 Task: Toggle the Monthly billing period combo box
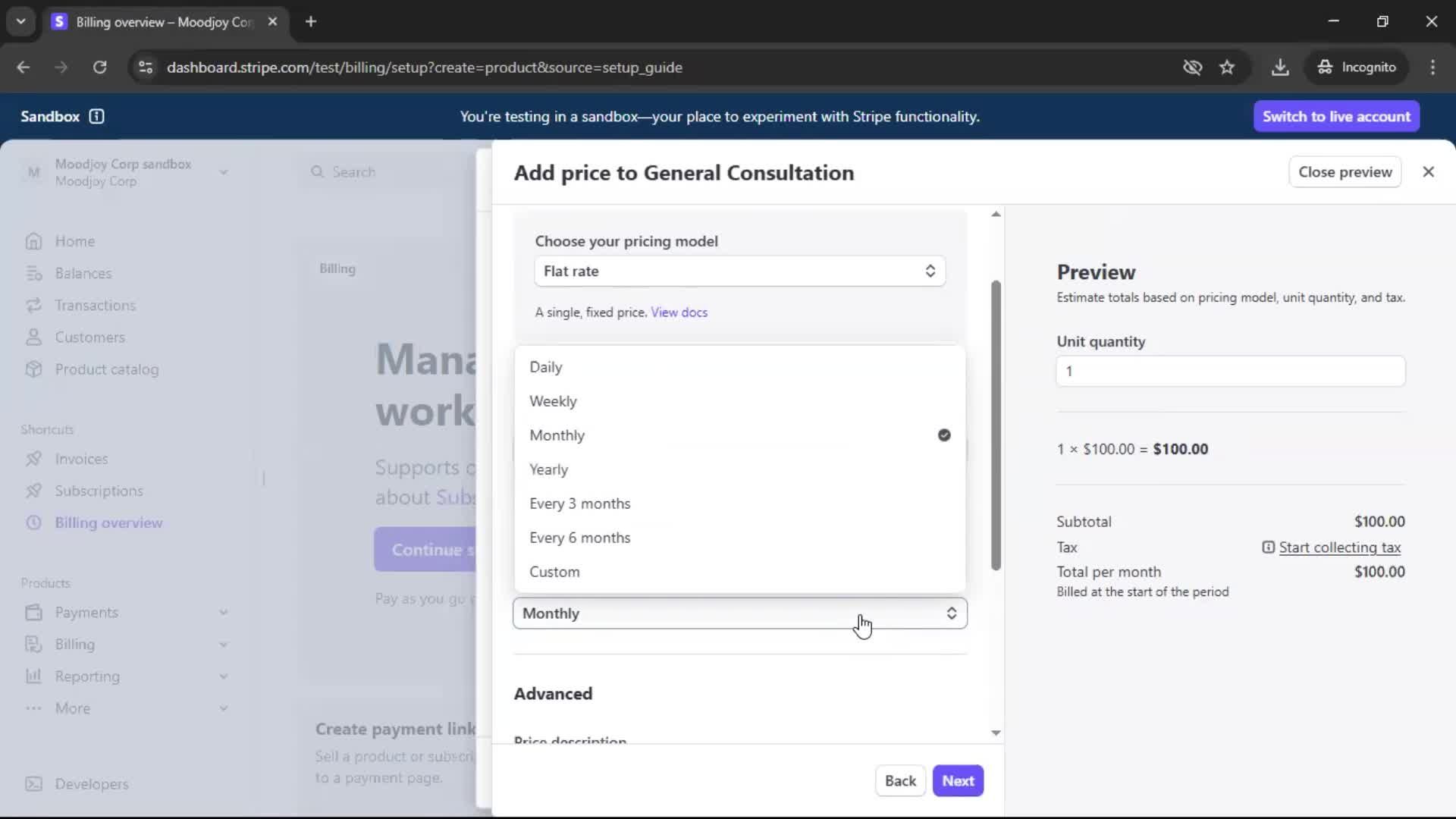tap(739, 613)
